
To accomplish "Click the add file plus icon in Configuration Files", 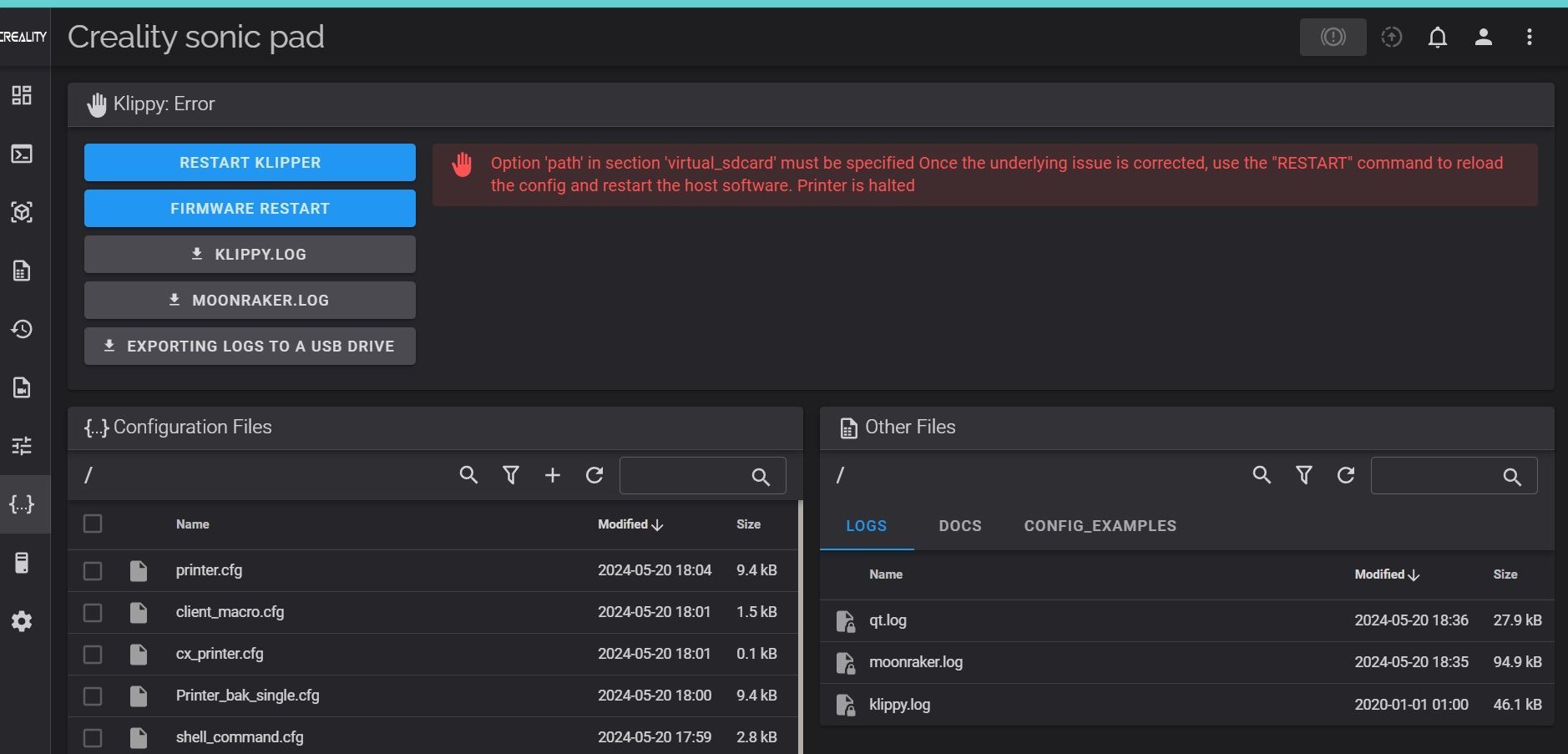I will pos(553,475).
